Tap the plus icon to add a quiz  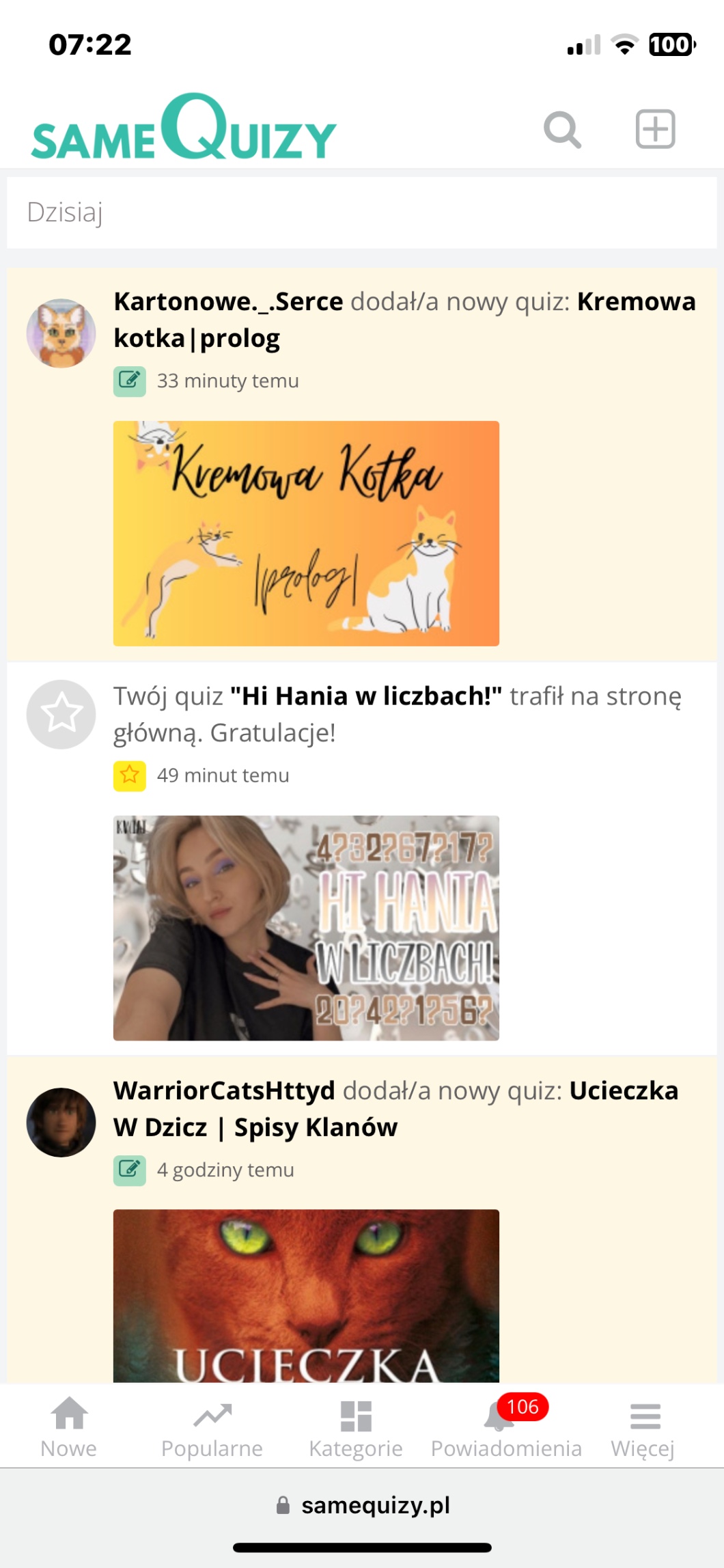(655, 128)
